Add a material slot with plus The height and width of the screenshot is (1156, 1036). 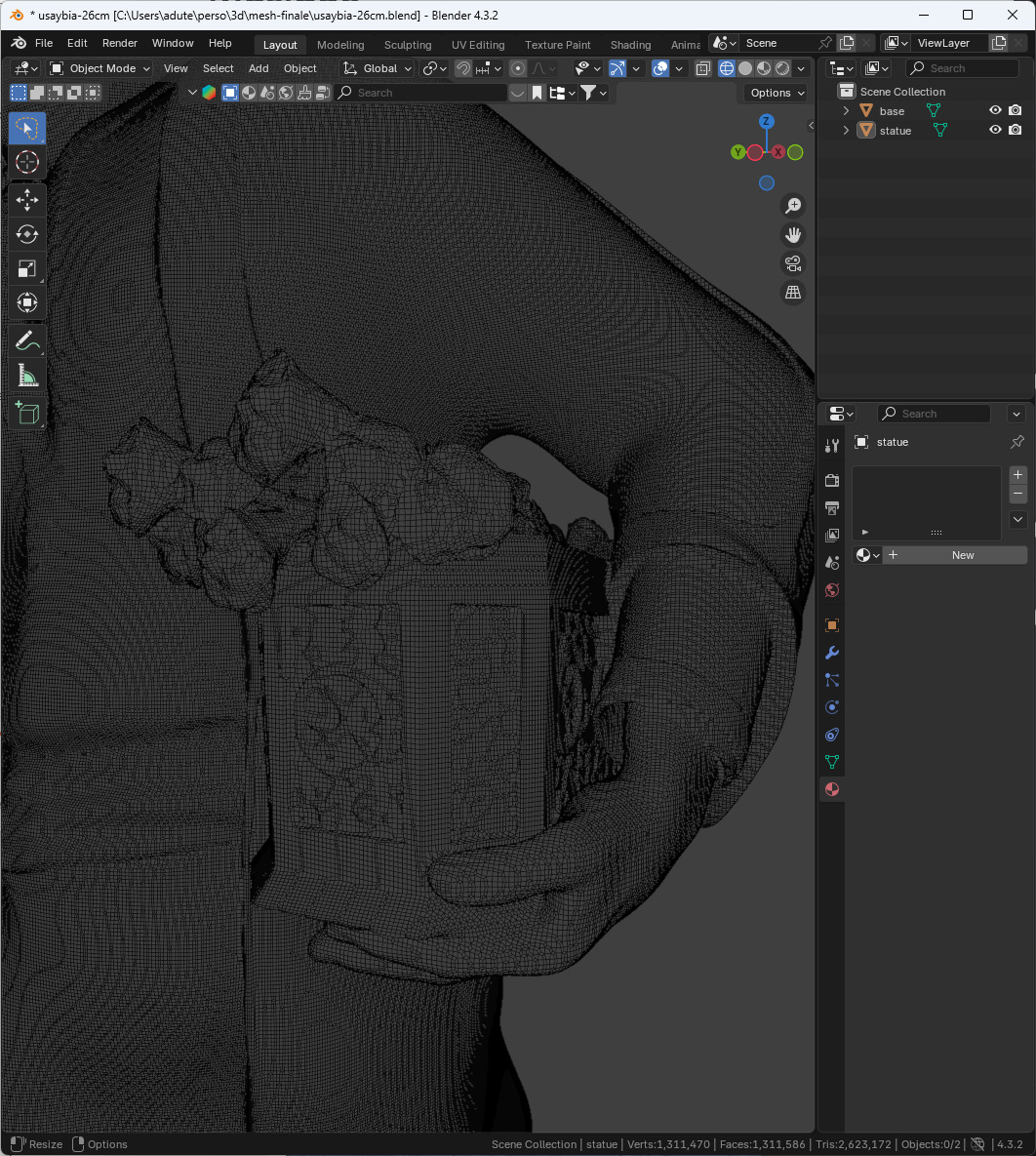tap(1017, 474)
